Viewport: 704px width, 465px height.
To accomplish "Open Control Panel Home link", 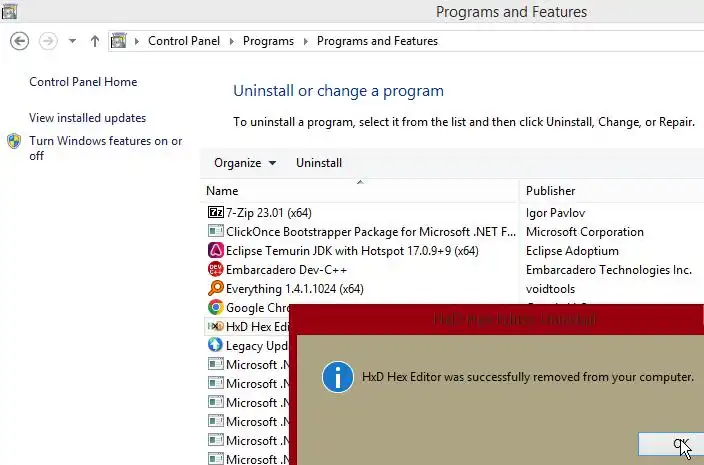I will [x=83, y=82].
